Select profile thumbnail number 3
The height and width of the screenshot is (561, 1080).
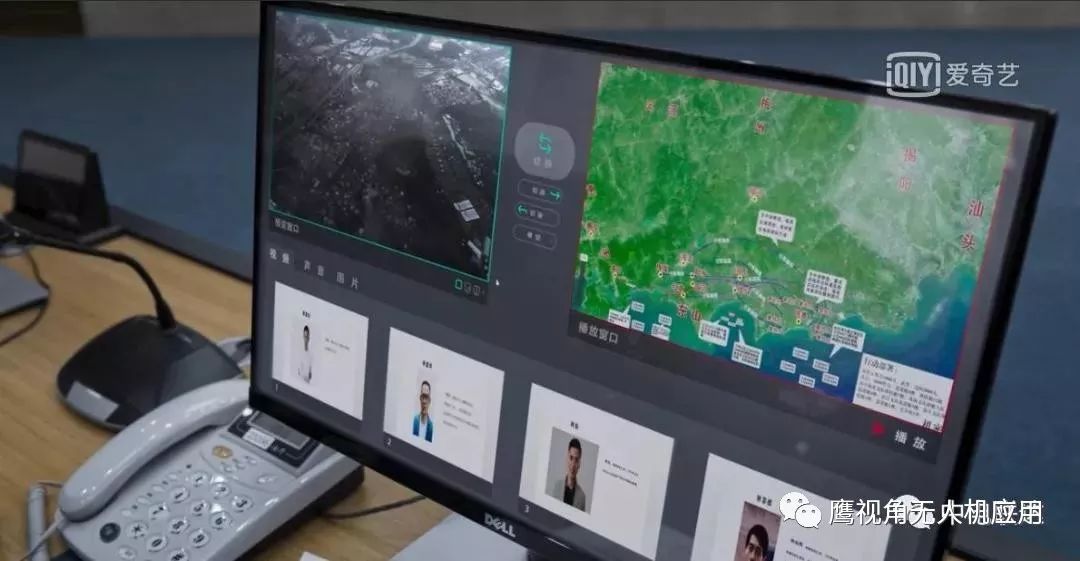click(x=595, y=471)
